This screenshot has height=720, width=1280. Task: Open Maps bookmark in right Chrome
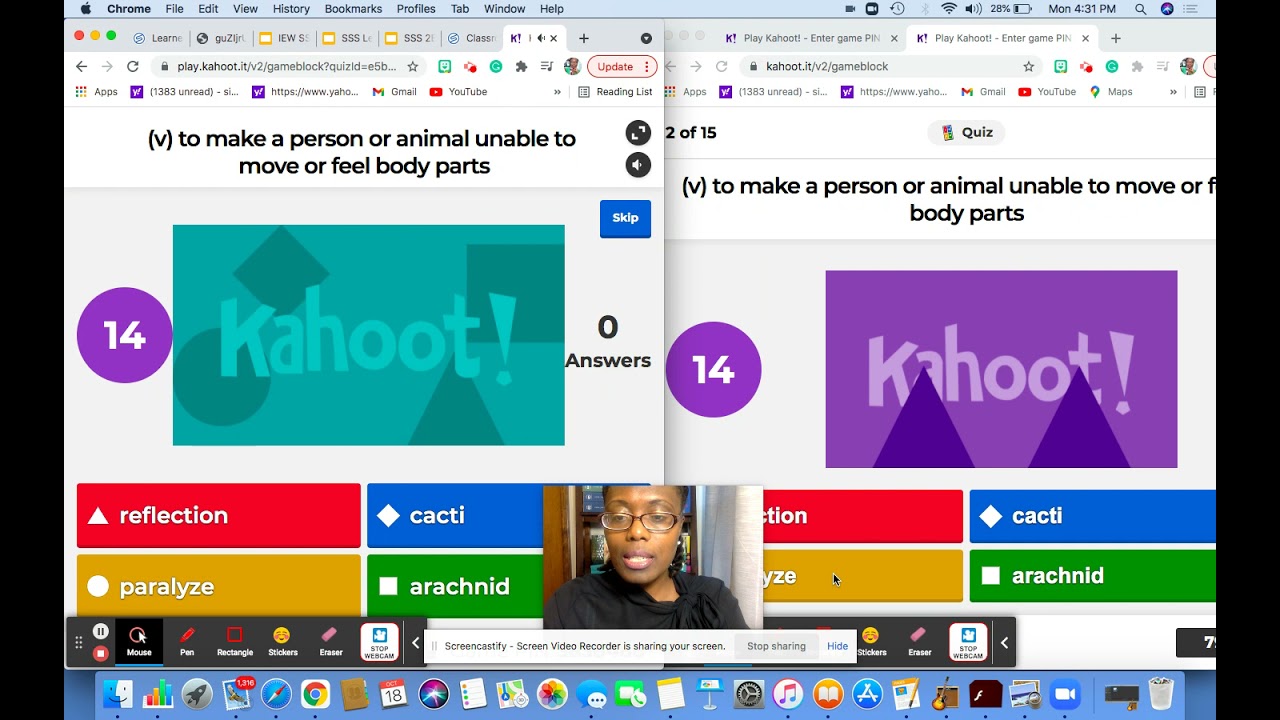click(1111, 92)
